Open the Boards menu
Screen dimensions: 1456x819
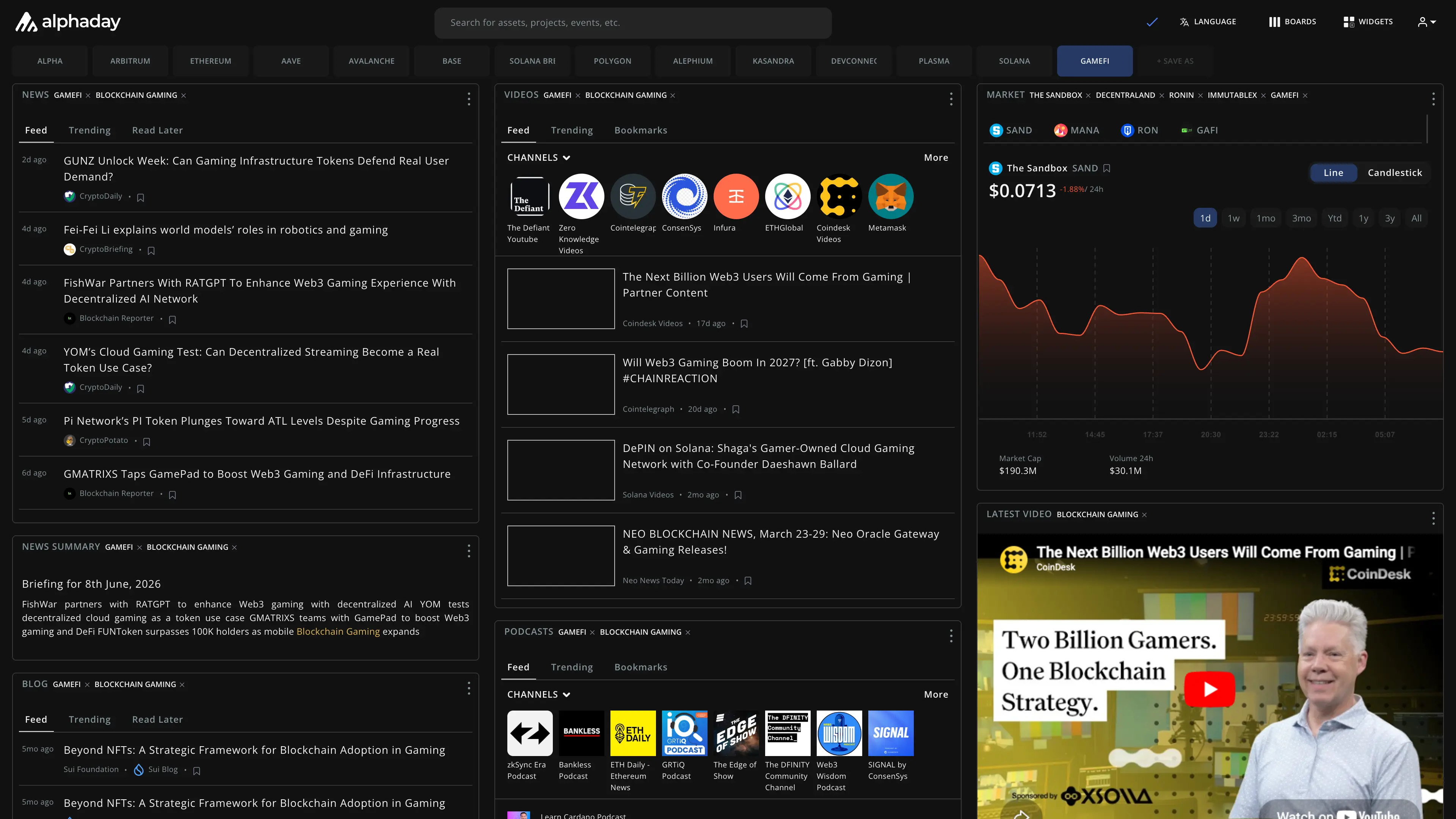(1292, 22)
